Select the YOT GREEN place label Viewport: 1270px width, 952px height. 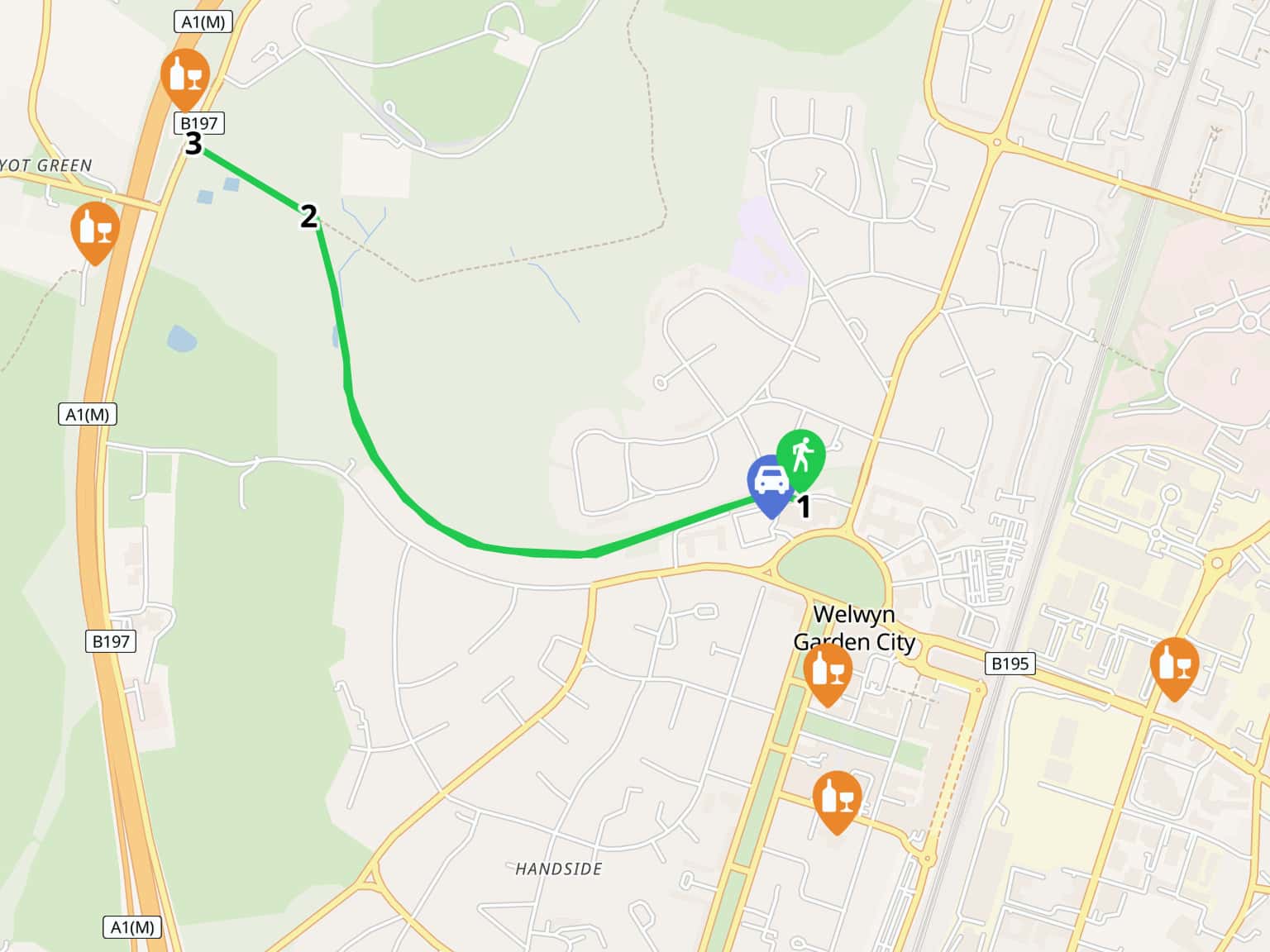coord(46,165)
